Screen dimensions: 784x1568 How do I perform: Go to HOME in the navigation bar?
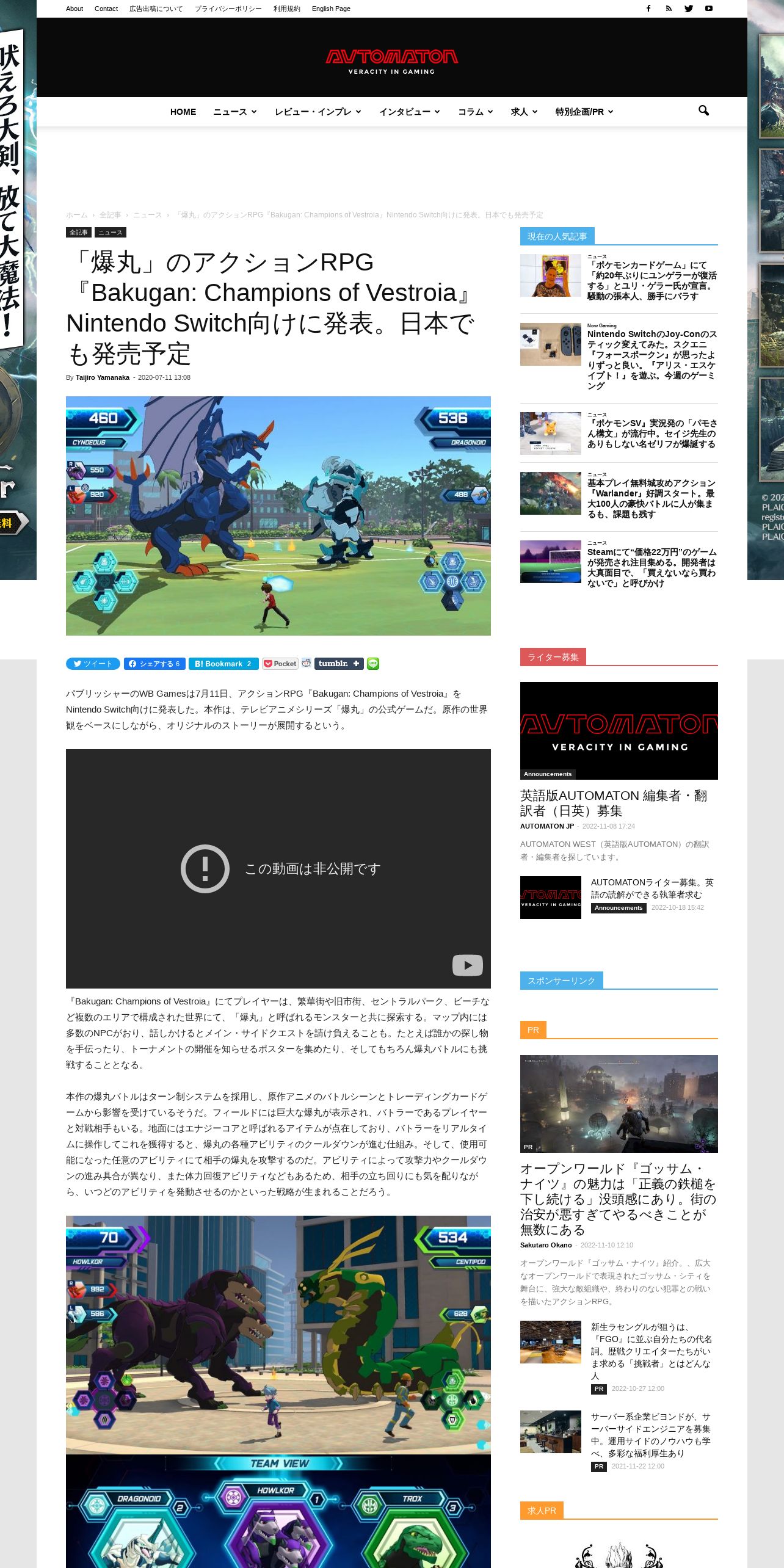point(183,112)
